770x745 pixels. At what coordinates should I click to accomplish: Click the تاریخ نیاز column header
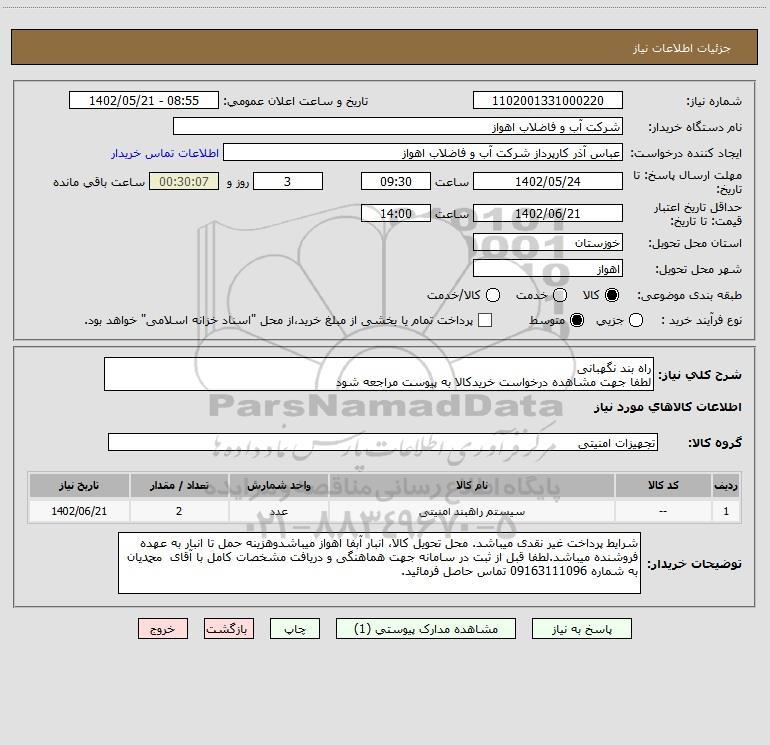click(79, 485)
